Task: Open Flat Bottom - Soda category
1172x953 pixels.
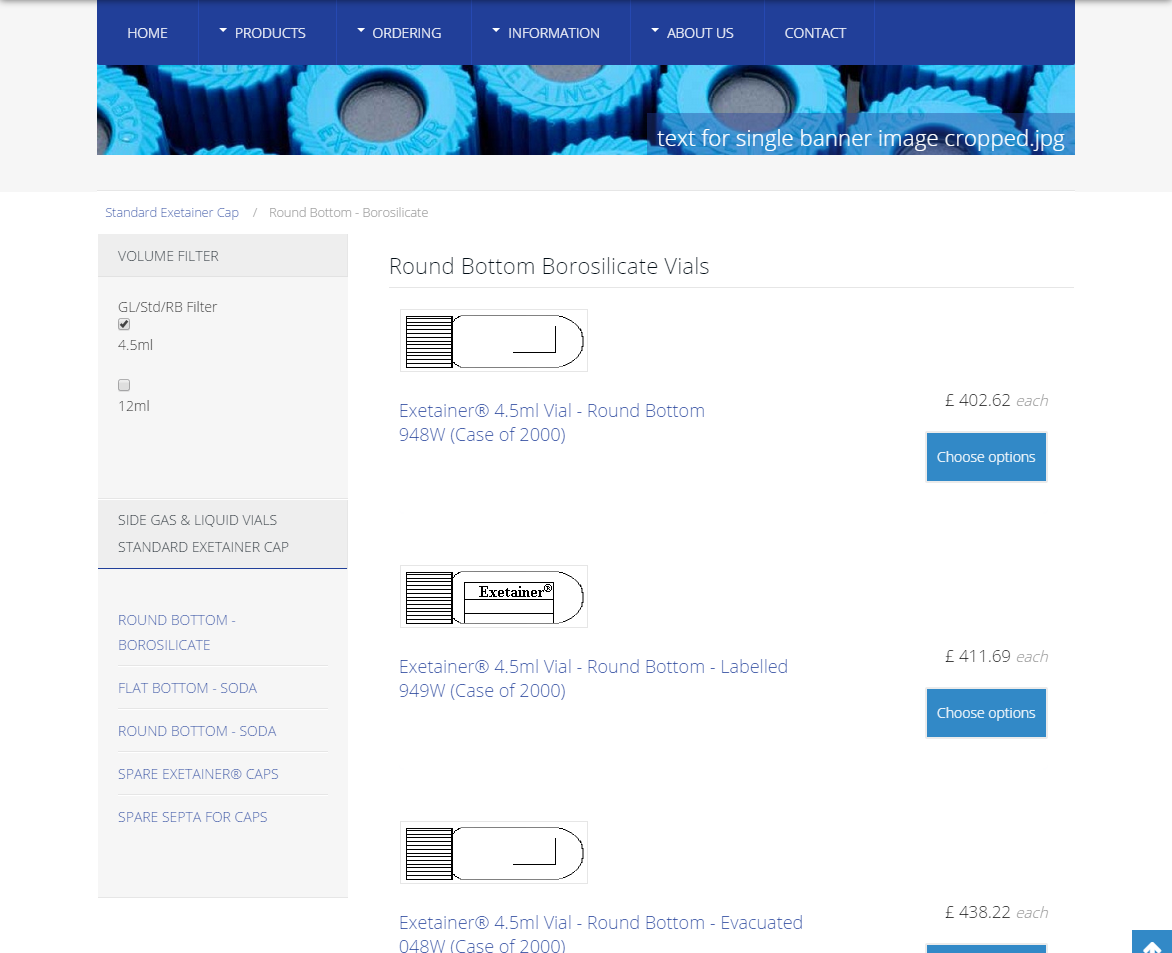Action: click(x=188, y=688)
